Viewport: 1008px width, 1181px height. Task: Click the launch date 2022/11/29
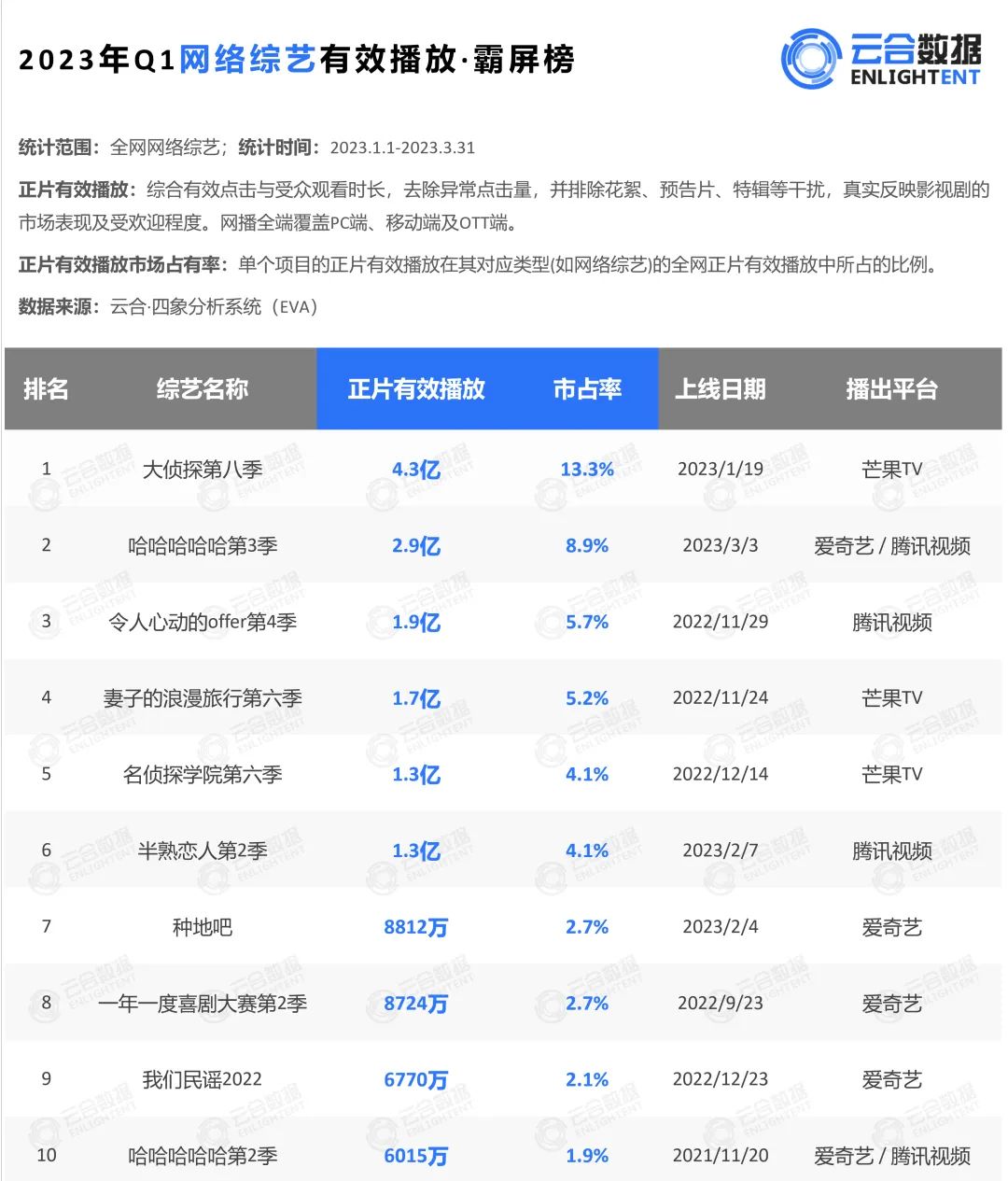click(x=721, y=622)
